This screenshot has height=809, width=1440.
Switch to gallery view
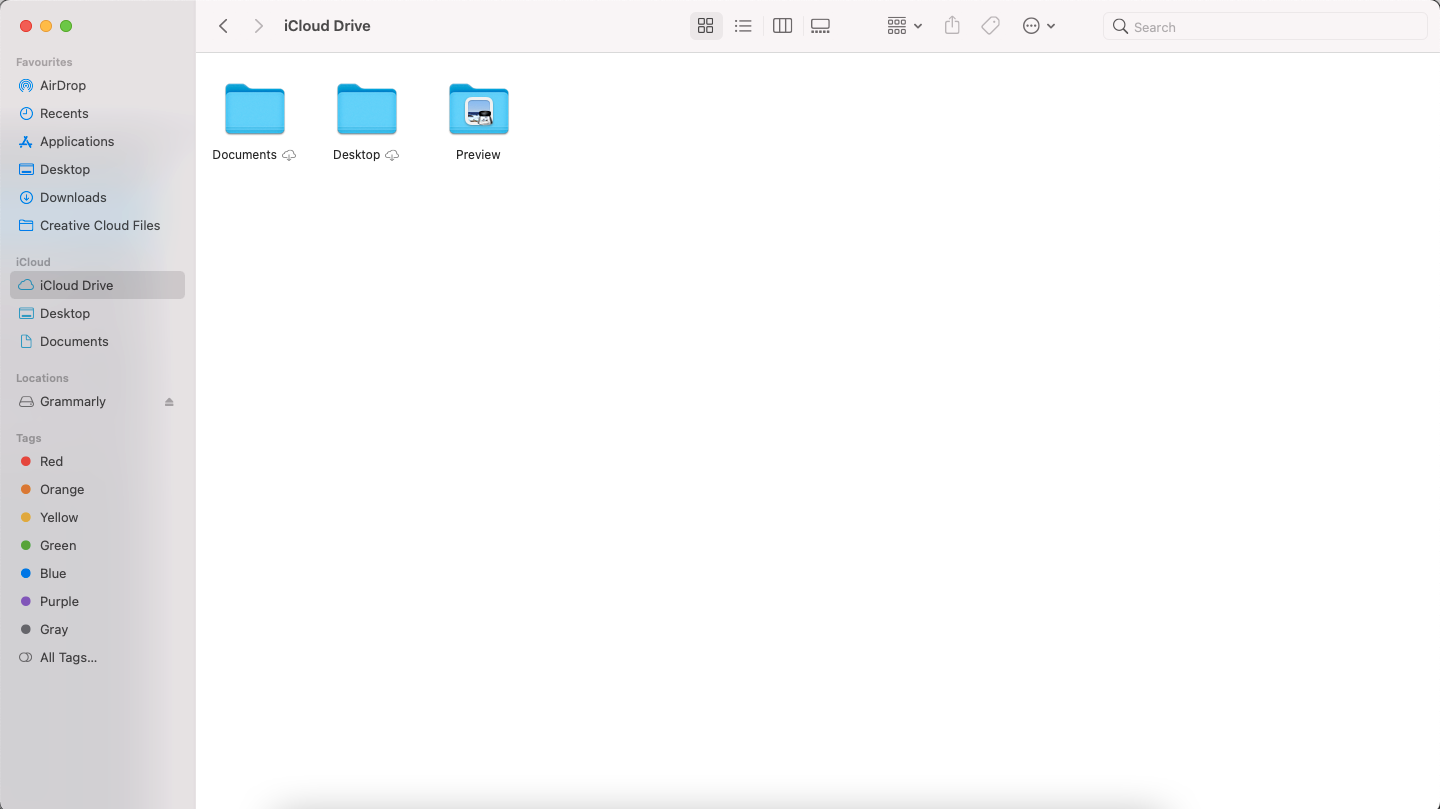(821, 26)
